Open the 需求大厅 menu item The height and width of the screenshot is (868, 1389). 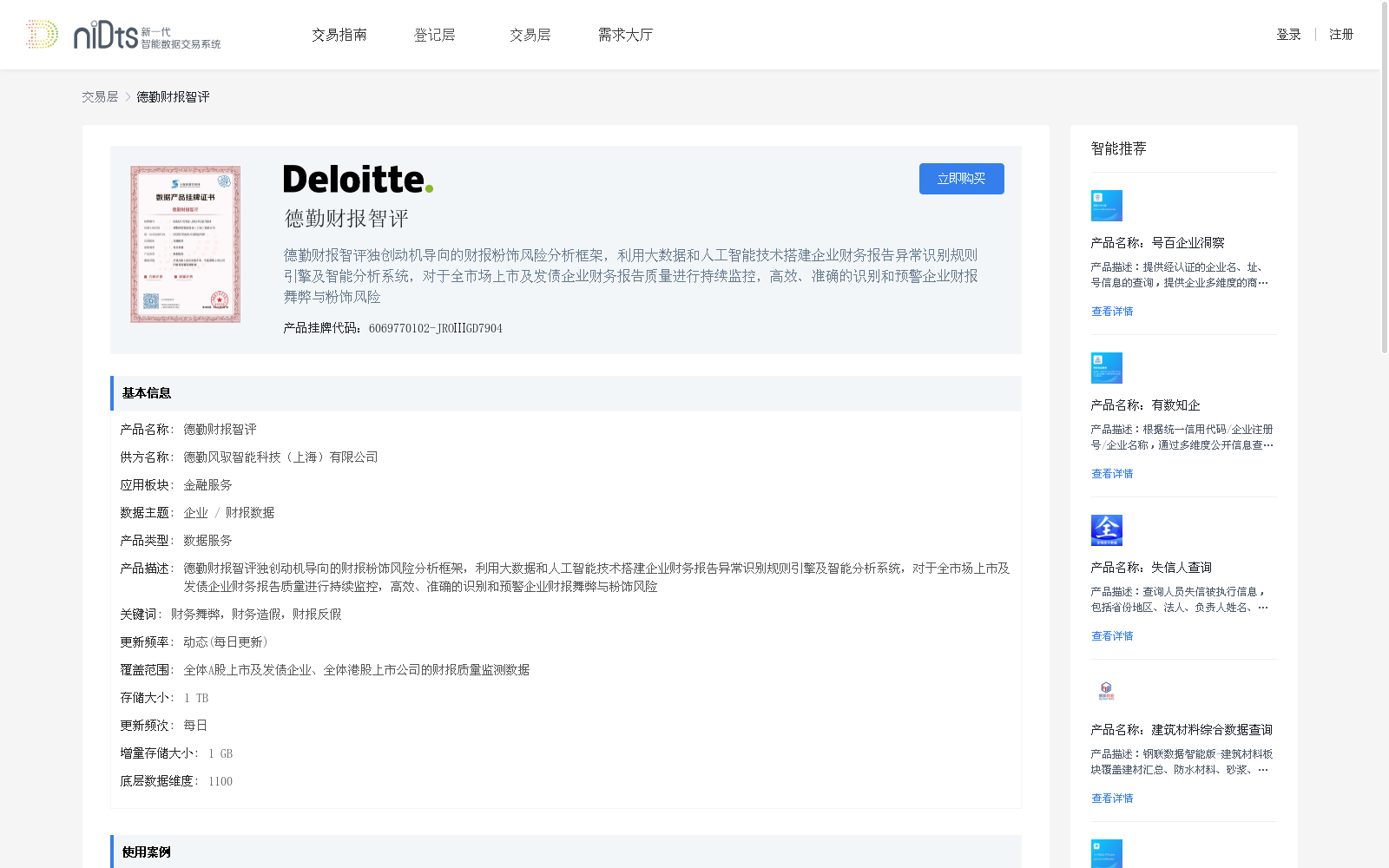point(625,35)
